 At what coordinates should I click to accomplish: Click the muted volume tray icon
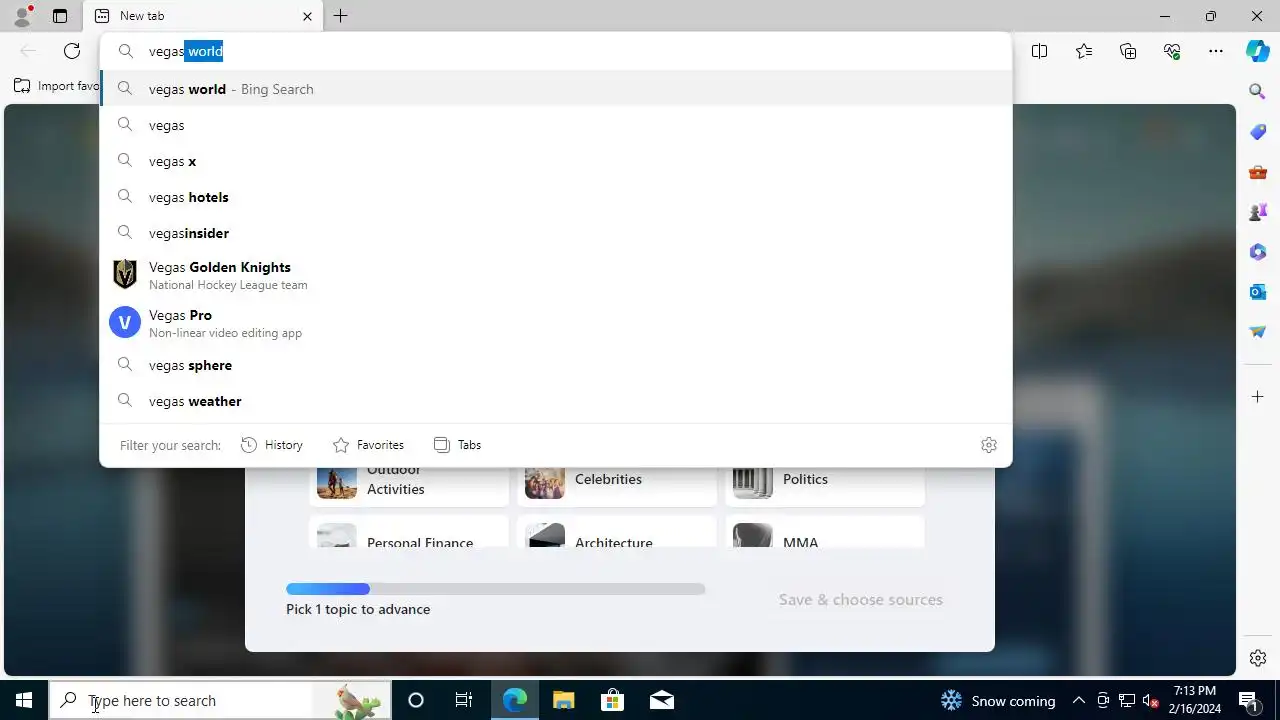point(1151,700)
